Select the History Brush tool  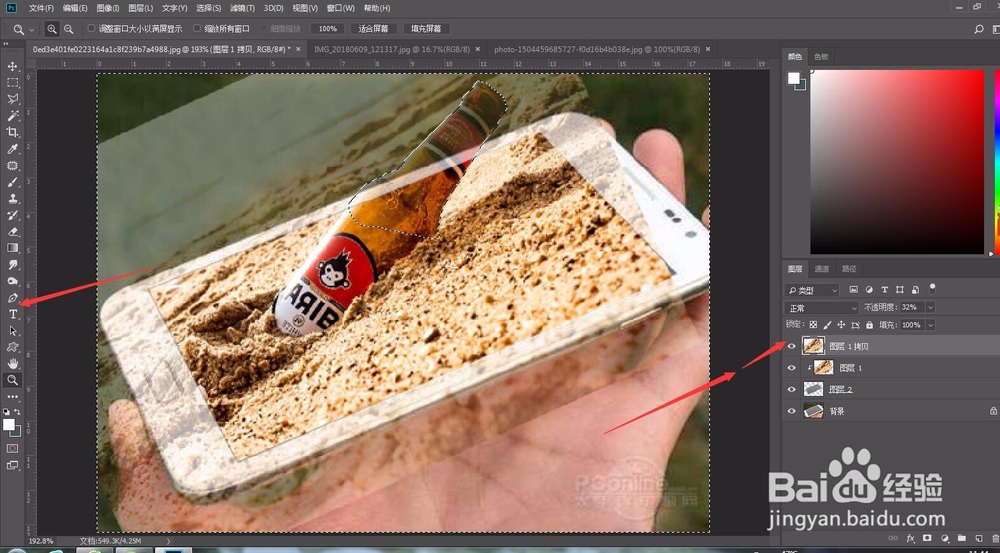13,216
